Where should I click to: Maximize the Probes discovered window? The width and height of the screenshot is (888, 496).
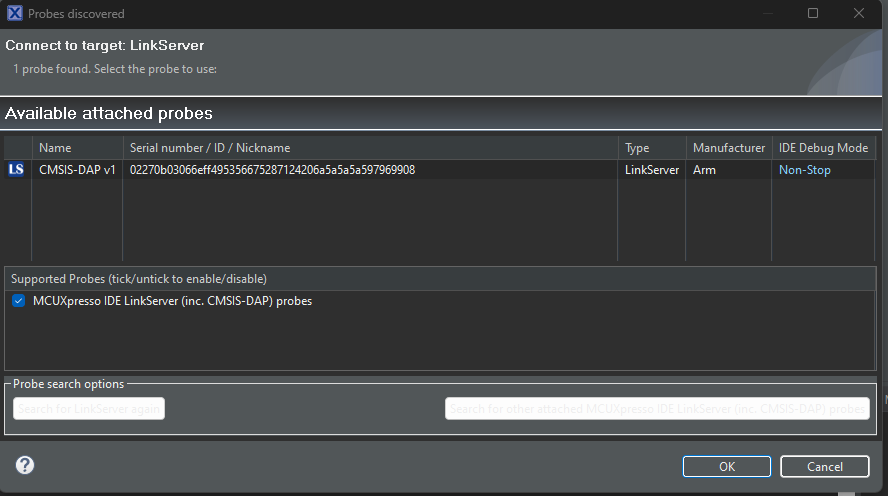813,13
